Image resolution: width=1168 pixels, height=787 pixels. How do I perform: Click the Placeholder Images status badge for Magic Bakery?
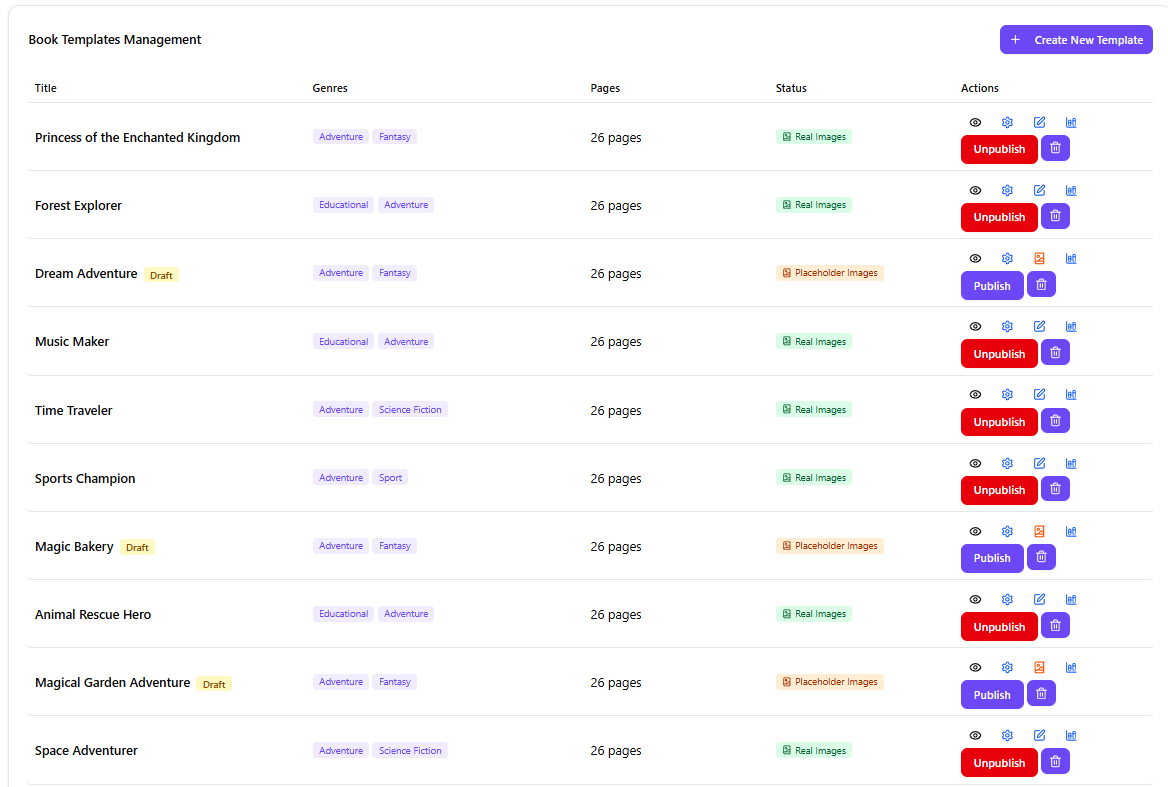pyautogui.click(x=829, y=546)
